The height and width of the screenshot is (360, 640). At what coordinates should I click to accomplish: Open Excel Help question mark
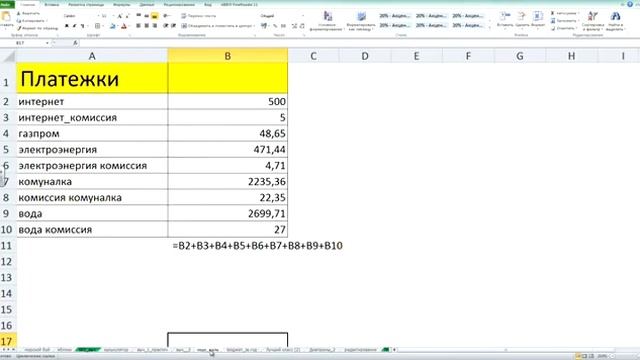(x=630, y=4)
